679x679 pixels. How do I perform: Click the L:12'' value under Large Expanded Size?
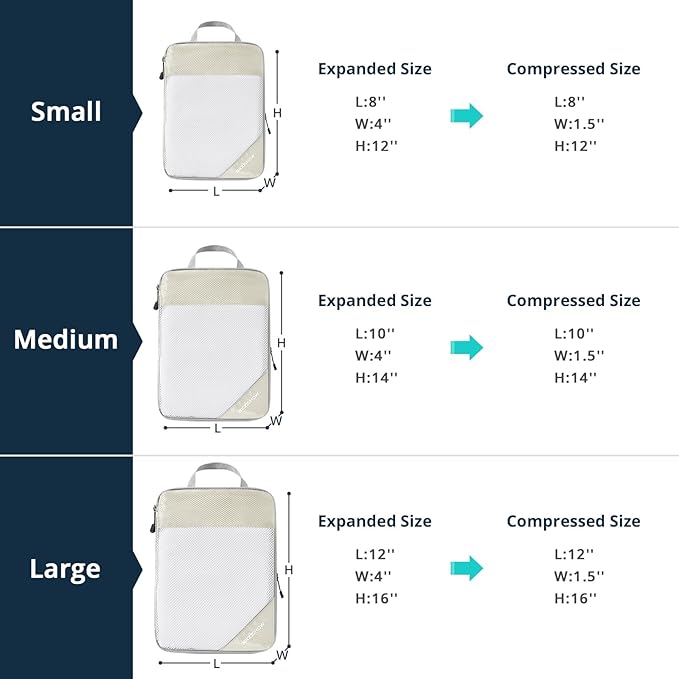(376, 553)
